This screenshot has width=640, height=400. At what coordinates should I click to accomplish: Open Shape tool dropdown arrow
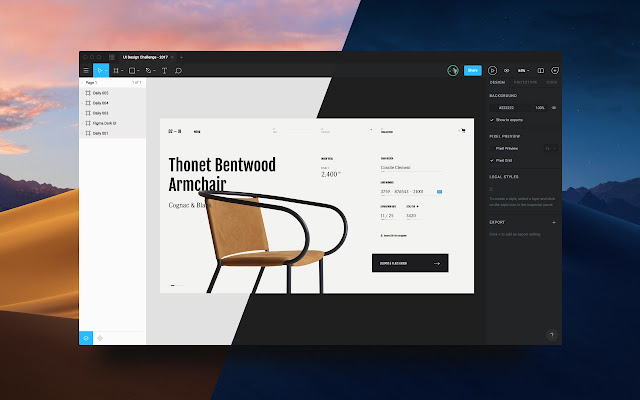pyautogui.click(x=138, y=71)
